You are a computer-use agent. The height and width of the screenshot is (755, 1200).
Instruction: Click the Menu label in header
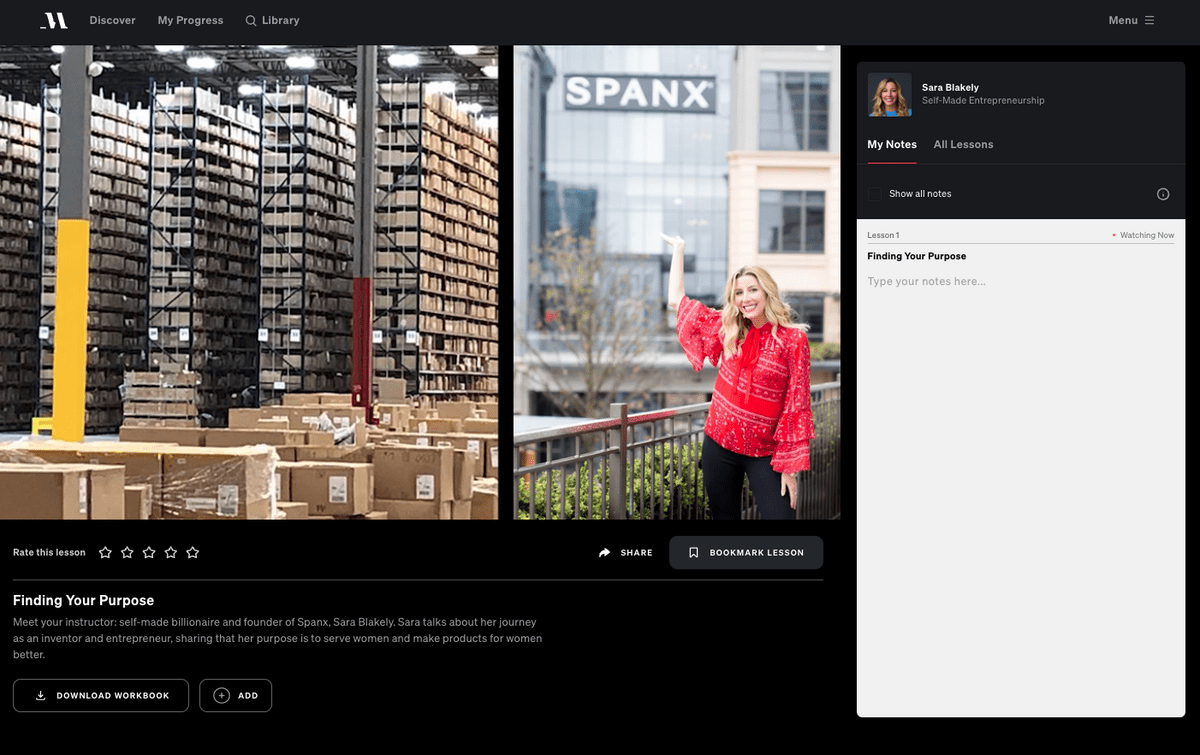(x=1123, y=20)
